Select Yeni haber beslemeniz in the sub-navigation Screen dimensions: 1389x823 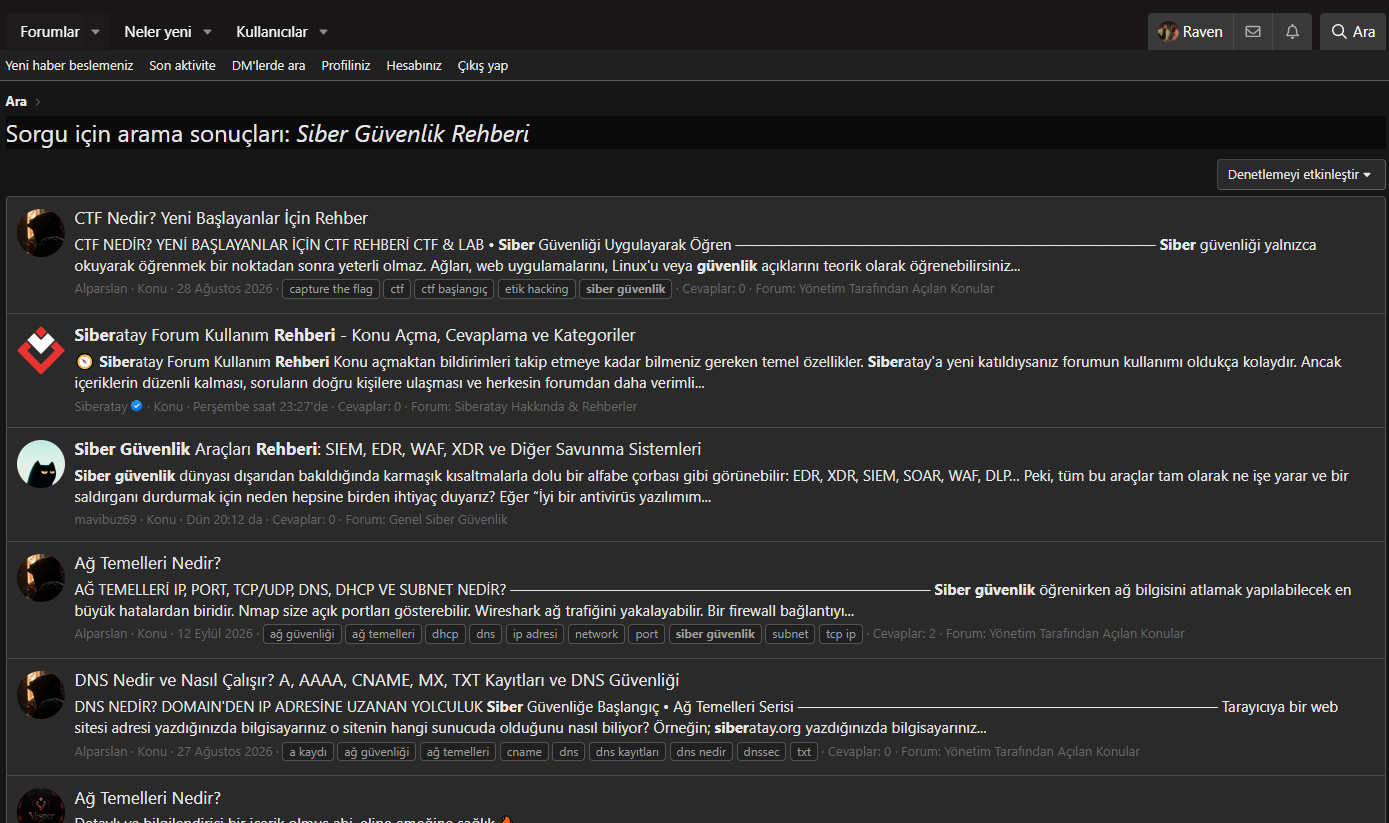tap(69, 66)
